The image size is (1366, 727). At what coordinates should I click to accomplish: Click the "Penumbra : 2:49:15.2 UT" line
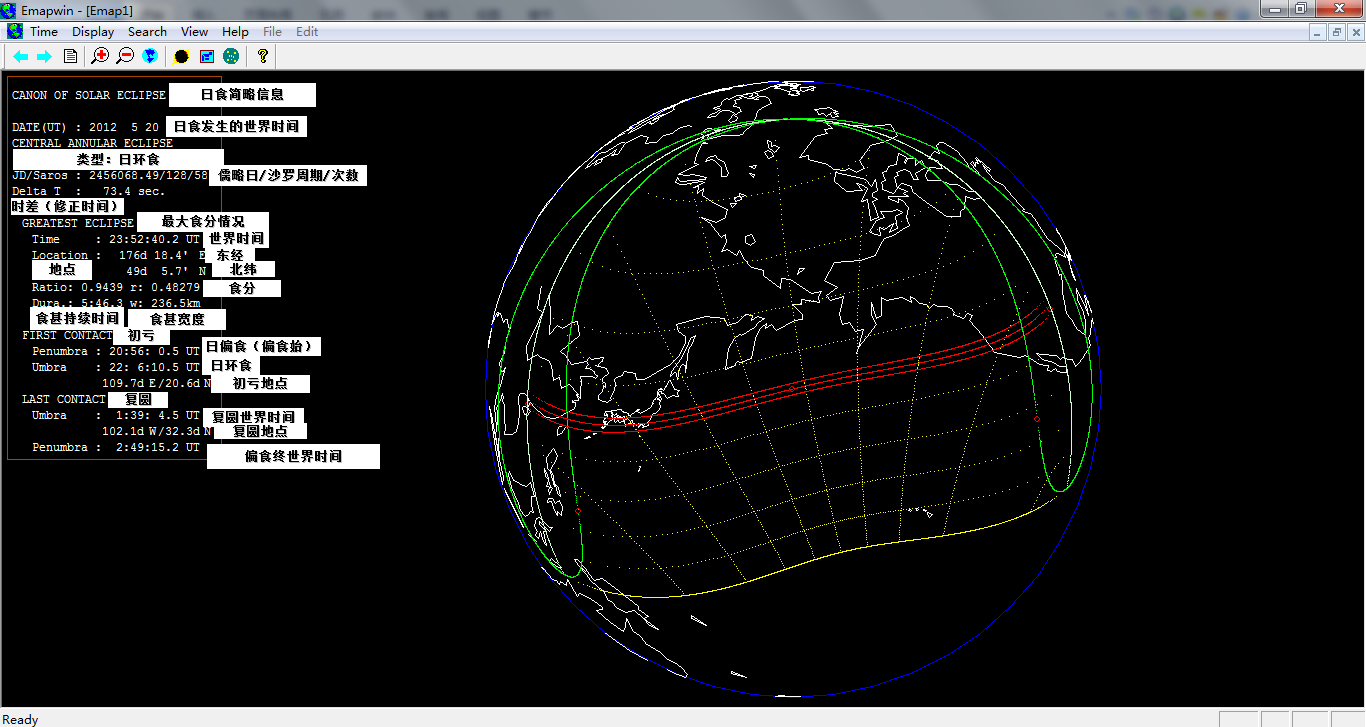click(x=116, y=447)
